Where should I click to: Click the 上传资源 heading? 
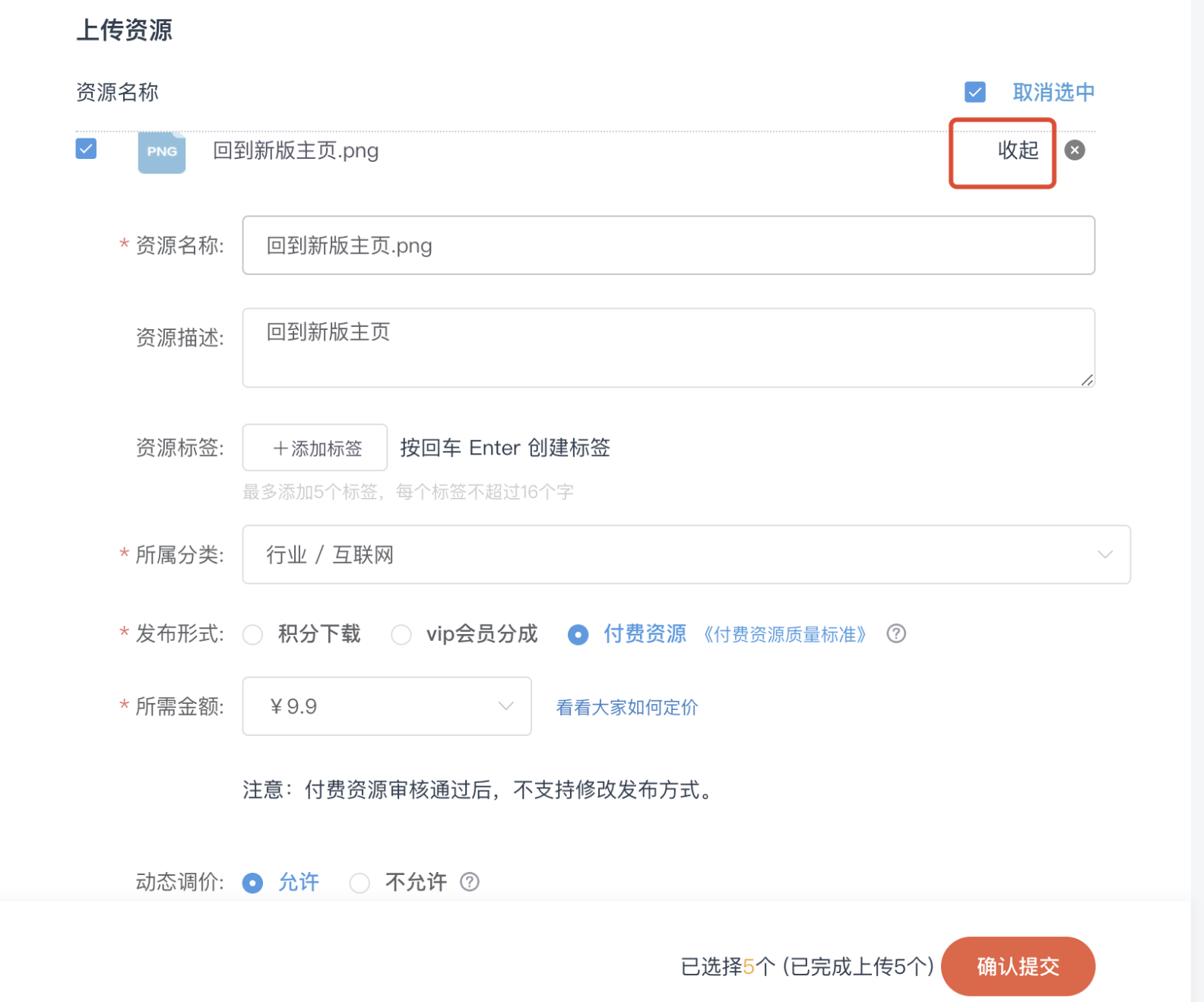(x=124, y=30)
